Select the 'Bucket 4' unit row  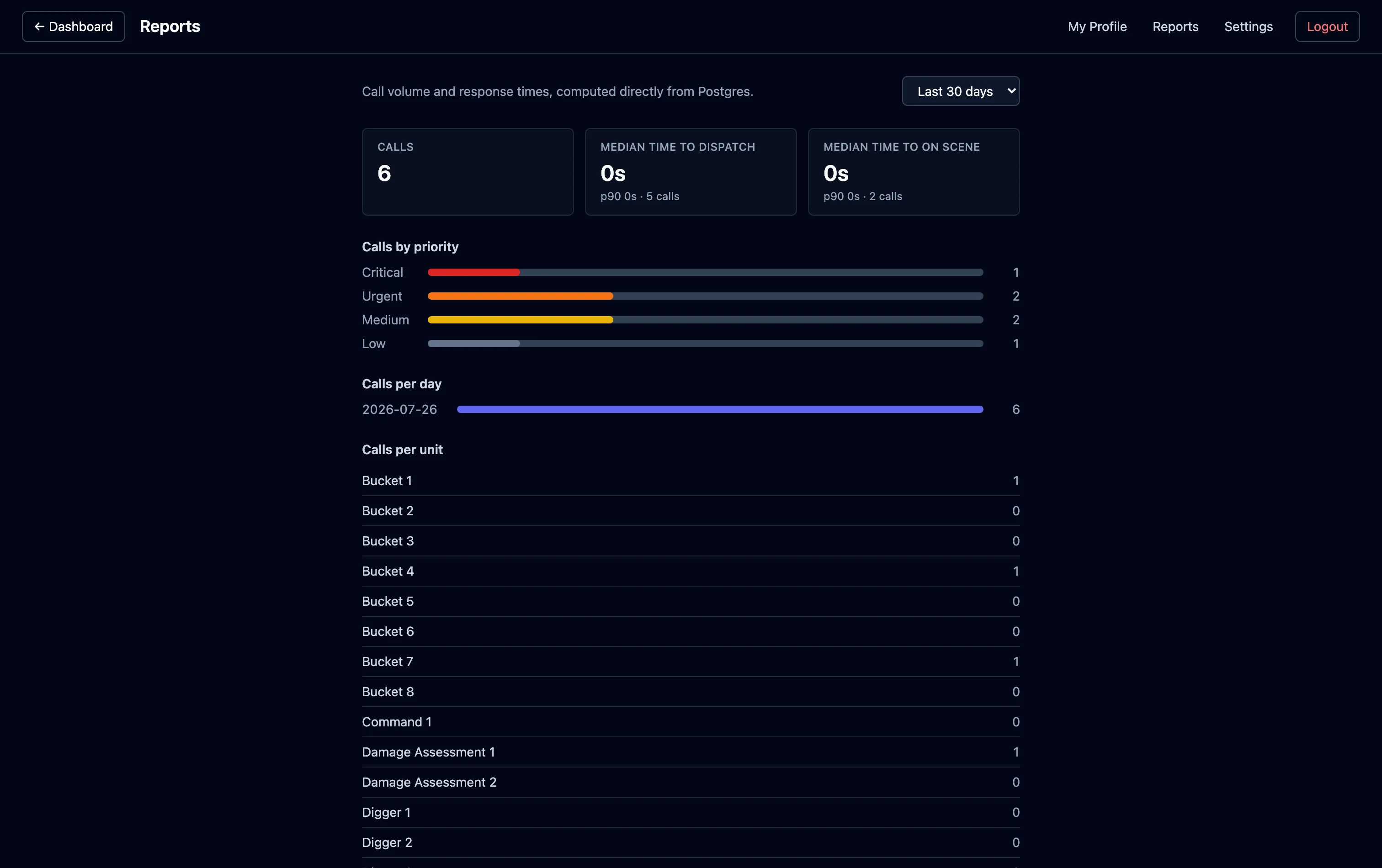(691, 572)
